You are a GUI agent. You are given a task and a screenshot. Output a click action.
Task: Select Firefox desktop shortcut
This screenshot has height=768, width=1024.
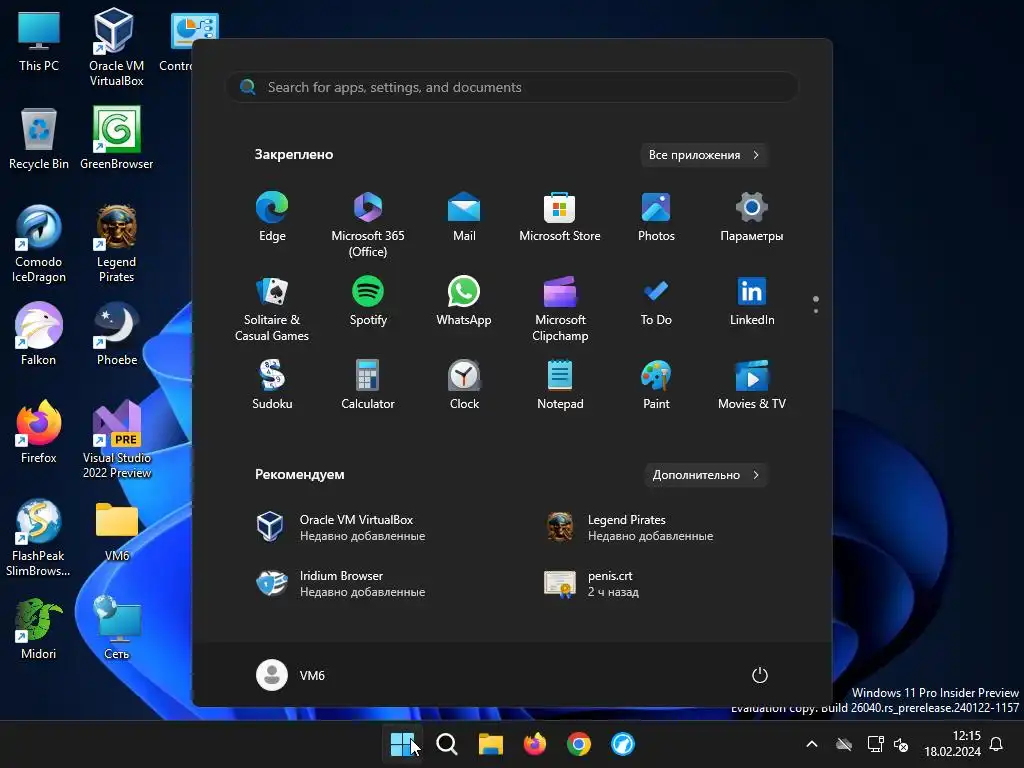click(39, 432)
